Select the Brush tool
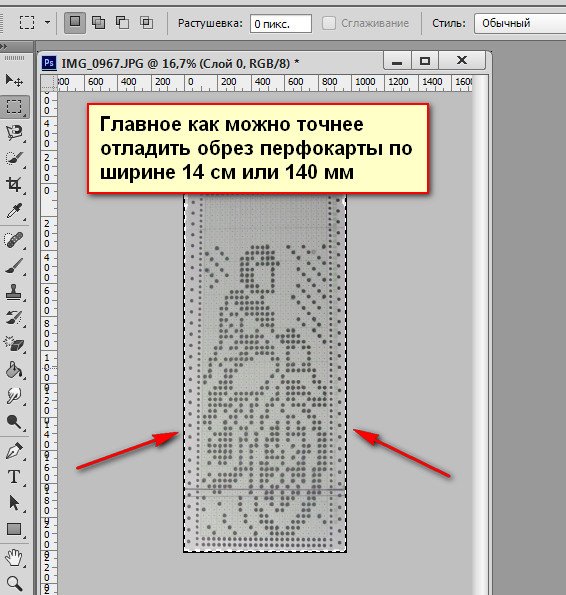The width and height of the screenshot is (566, 595). click(14, 266)
